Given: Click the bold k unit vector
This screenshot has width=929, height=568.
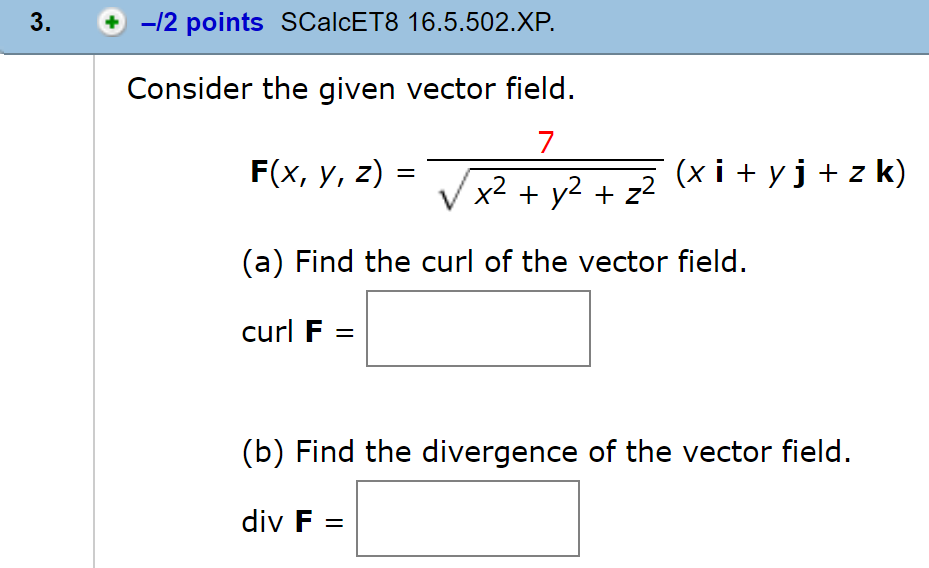Looking at the screenshot, I should coord(885,172).
